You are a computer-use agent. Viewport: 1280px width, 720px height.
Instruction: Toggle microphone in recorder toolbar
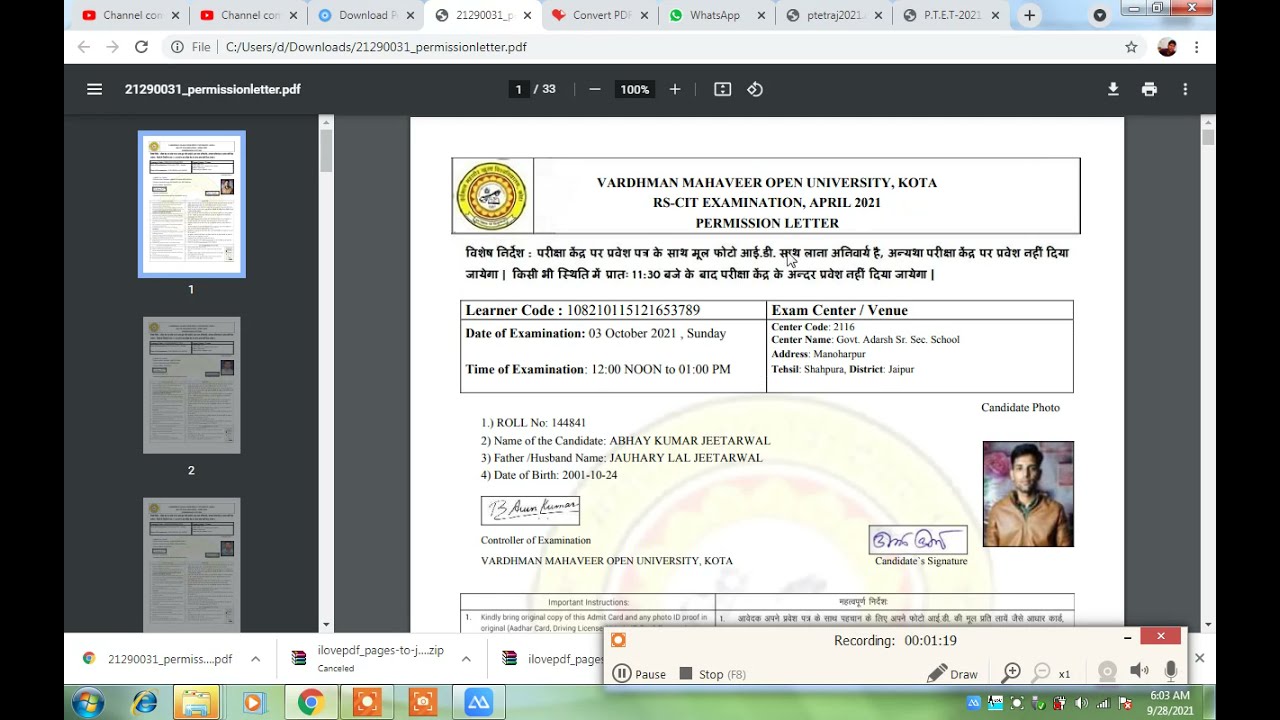tap(1170, 671)
